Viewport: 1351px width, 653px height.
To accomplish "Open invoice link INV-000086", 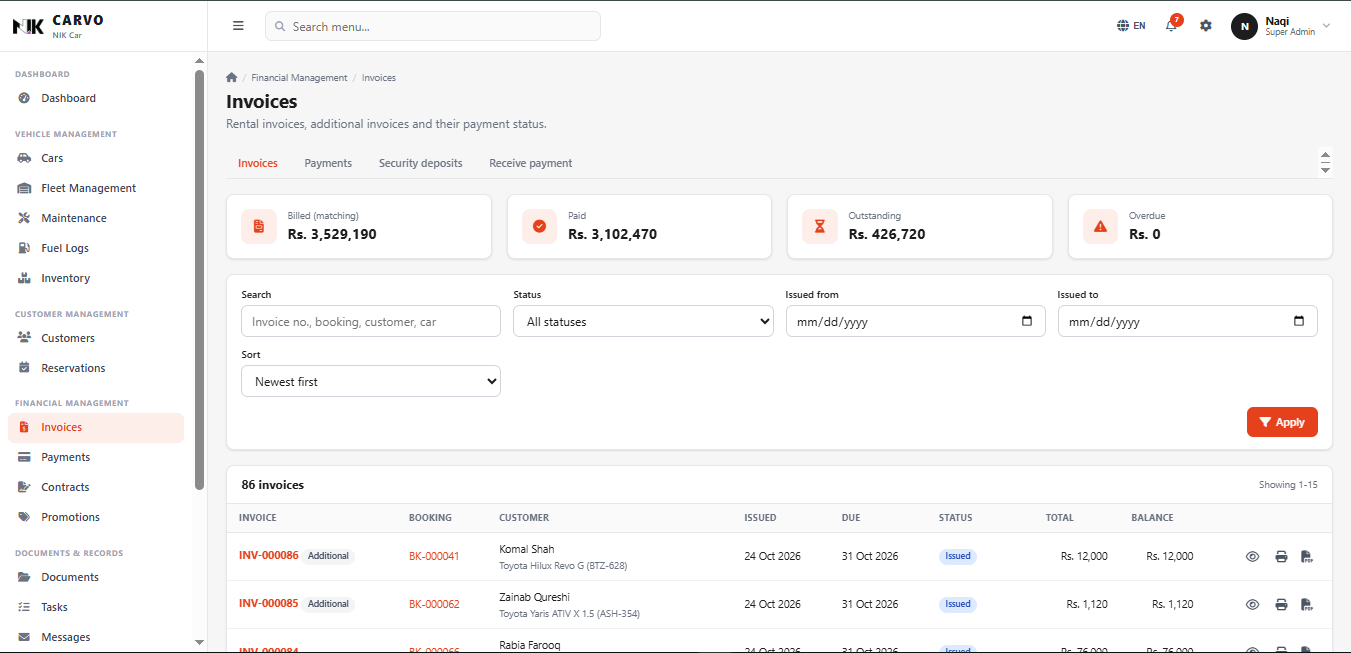I will coord(268,556).
